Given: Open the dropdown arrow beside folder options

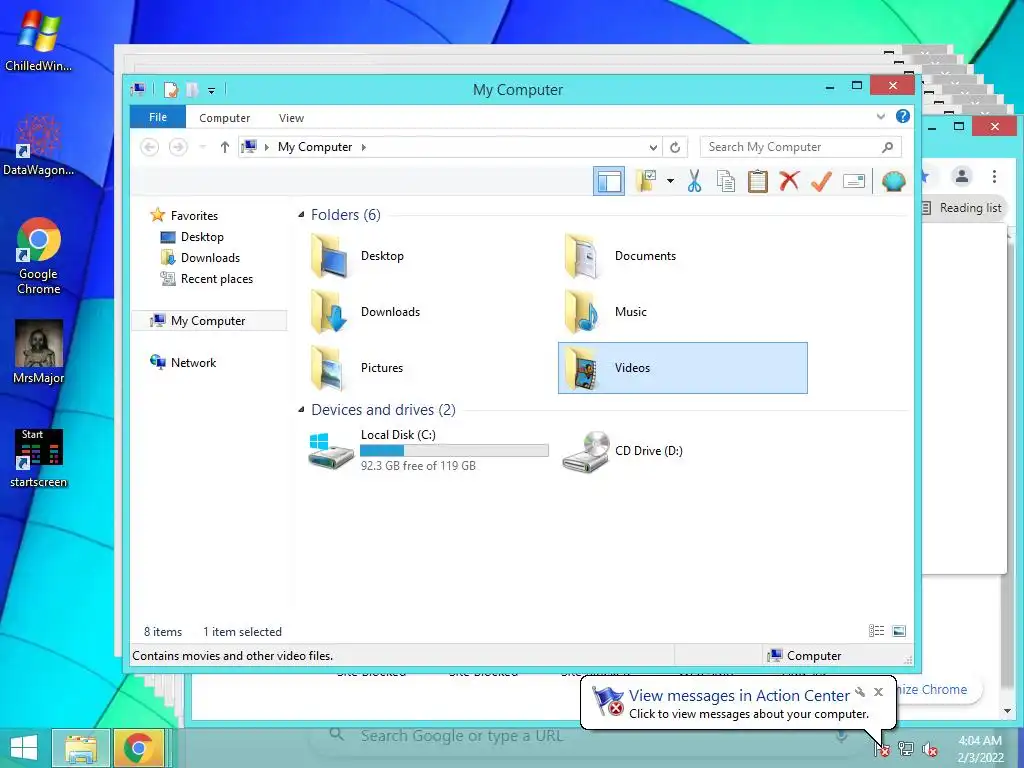Looking at the screenshot, I should (x=671, y=181).
